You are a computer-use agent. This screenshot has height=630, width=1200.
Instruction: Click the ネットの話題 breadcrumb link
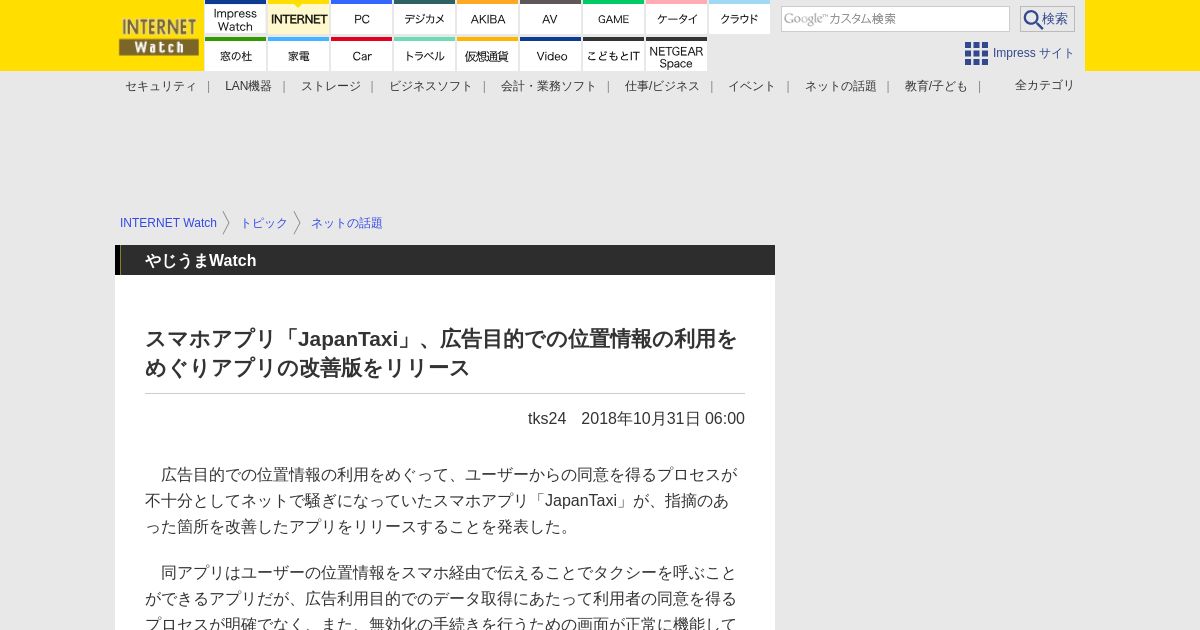[x=347, y=223]
